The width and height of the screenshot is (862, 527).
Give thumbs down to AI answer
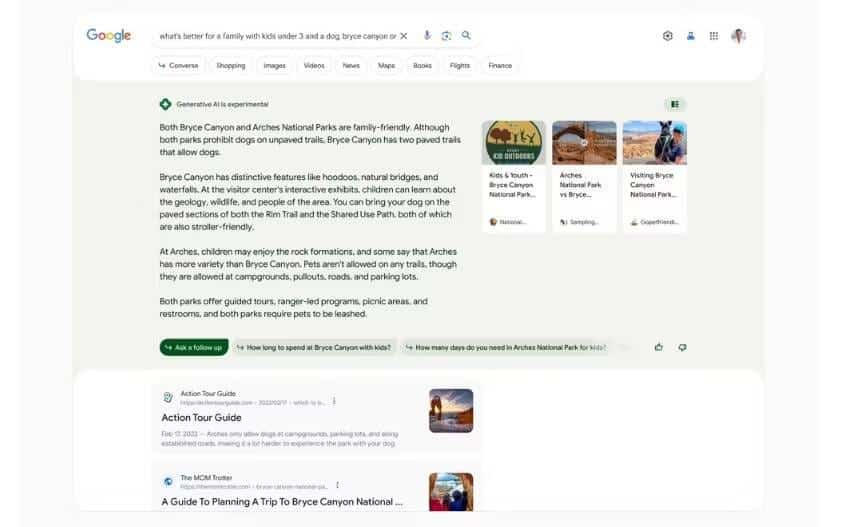682,347
